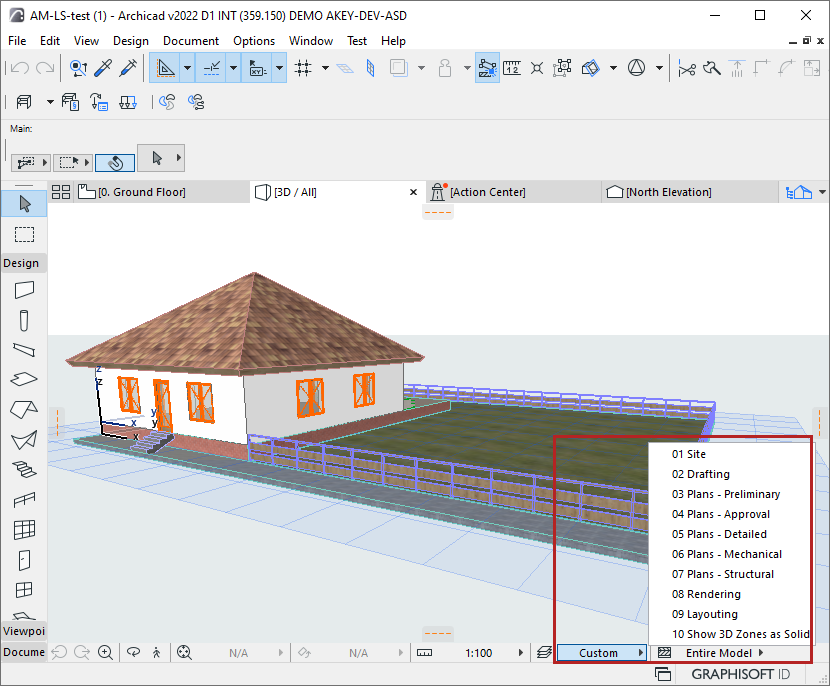830x686 pixels.
Task: Click the Measure tool ruler icon
Action: tap(511, 68)
